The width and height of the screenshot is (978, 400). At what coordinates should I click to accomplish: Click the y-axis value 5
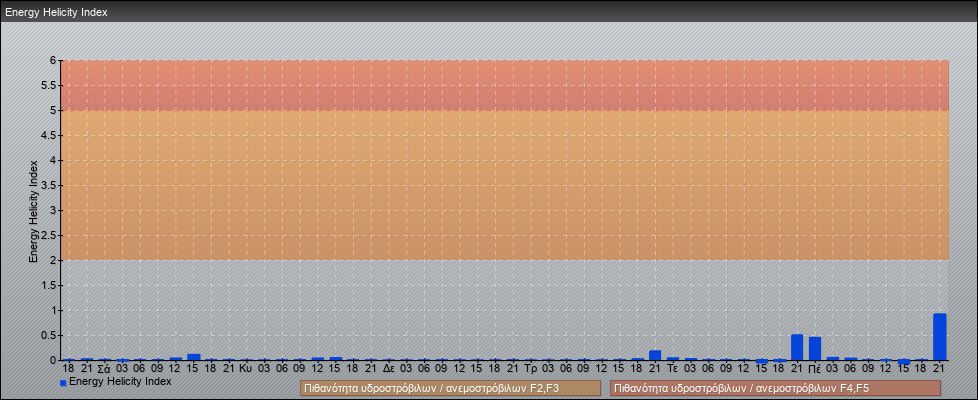click(54, 110)
